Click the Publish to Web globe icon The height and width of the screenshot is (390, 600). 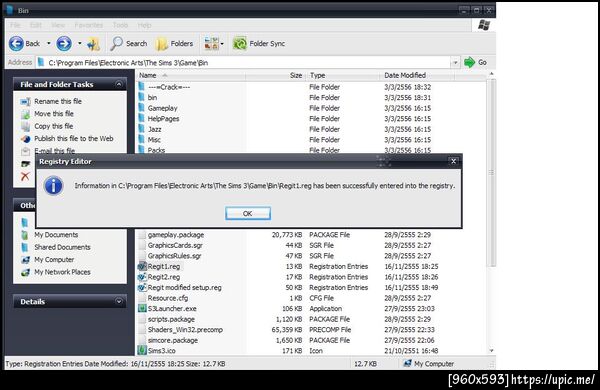click(x=25, y=139)
